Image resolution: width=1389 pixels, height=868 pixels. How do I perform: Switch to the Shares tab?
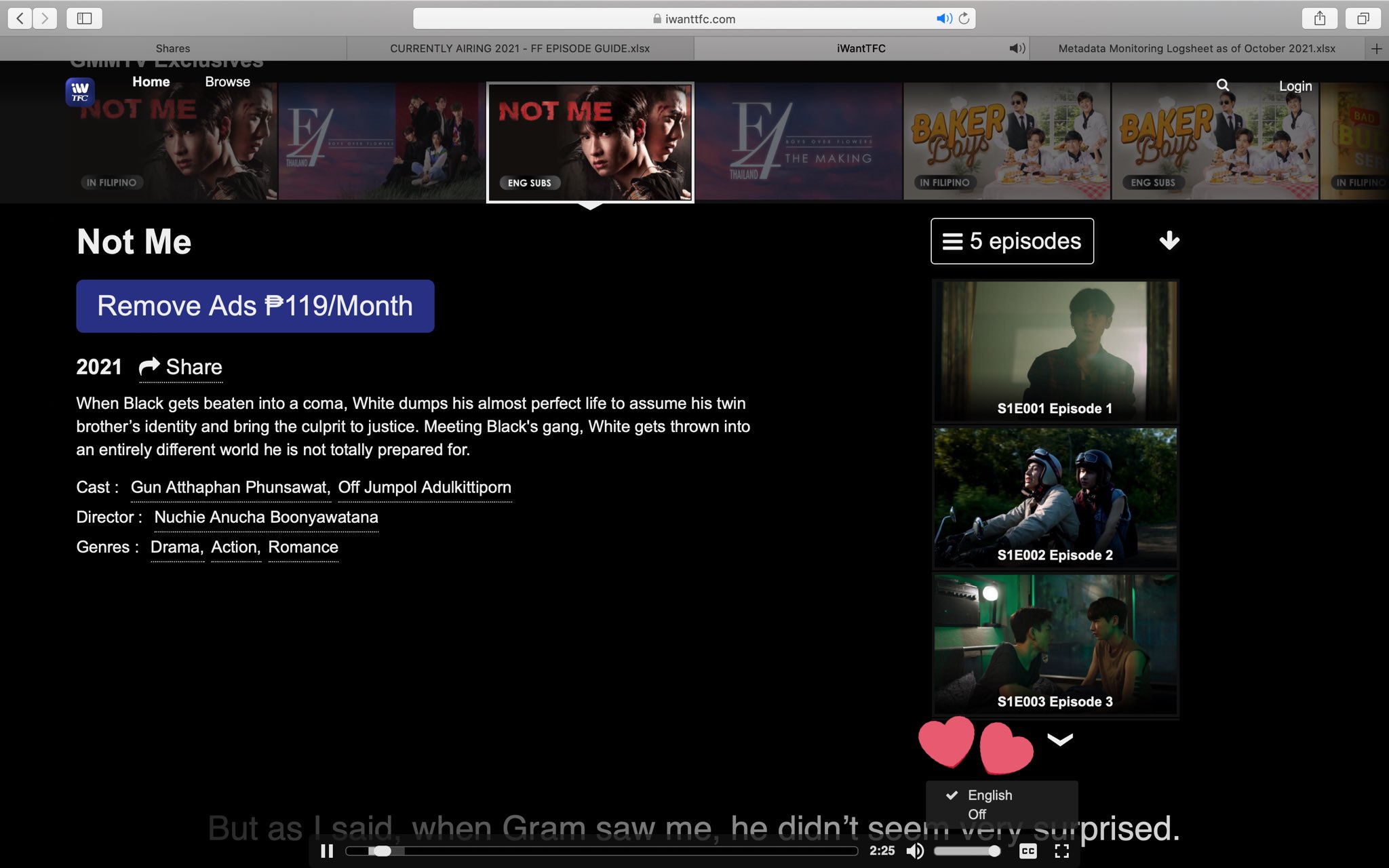tap(173, 48)
